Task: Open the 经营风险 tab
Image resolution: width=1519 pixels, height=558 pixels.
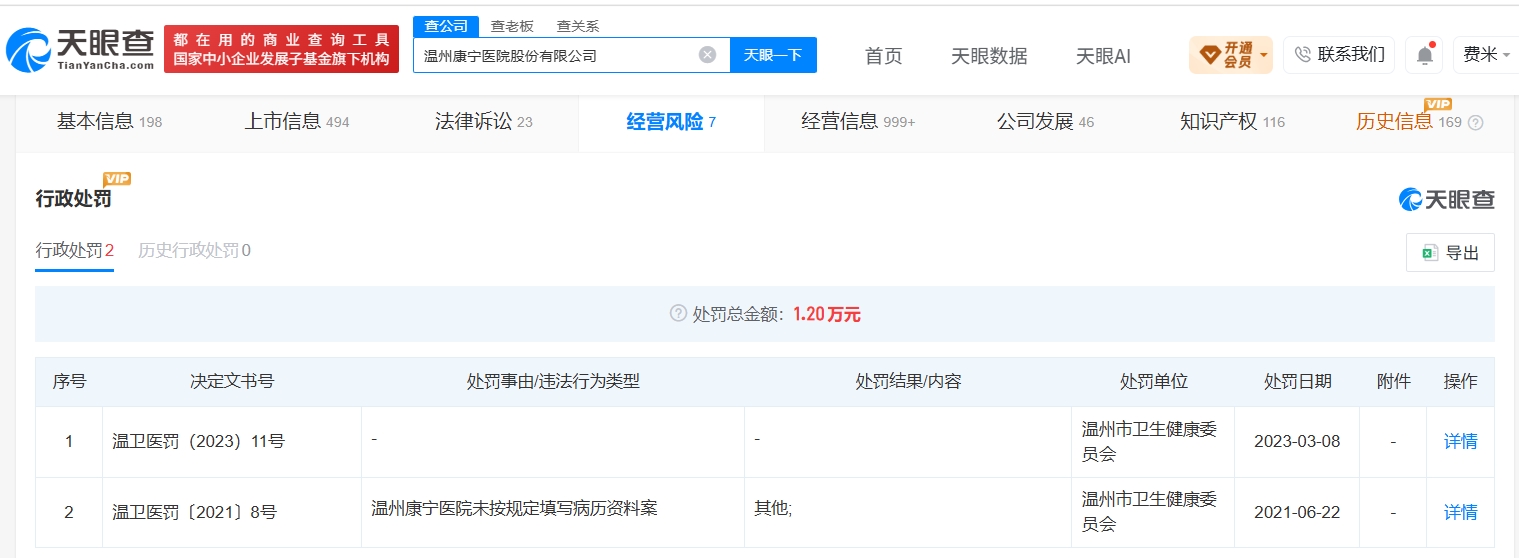Action: 671,122
